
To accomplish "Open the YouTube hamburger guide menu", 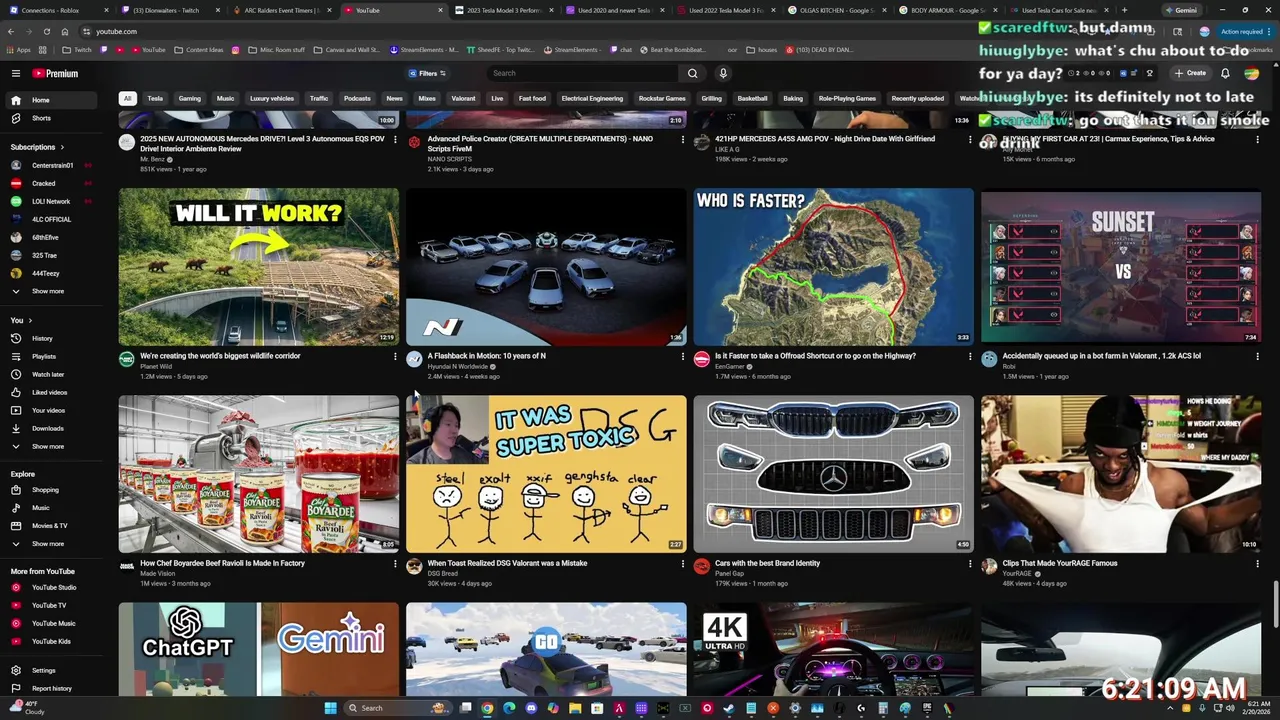I will point(16,73).
